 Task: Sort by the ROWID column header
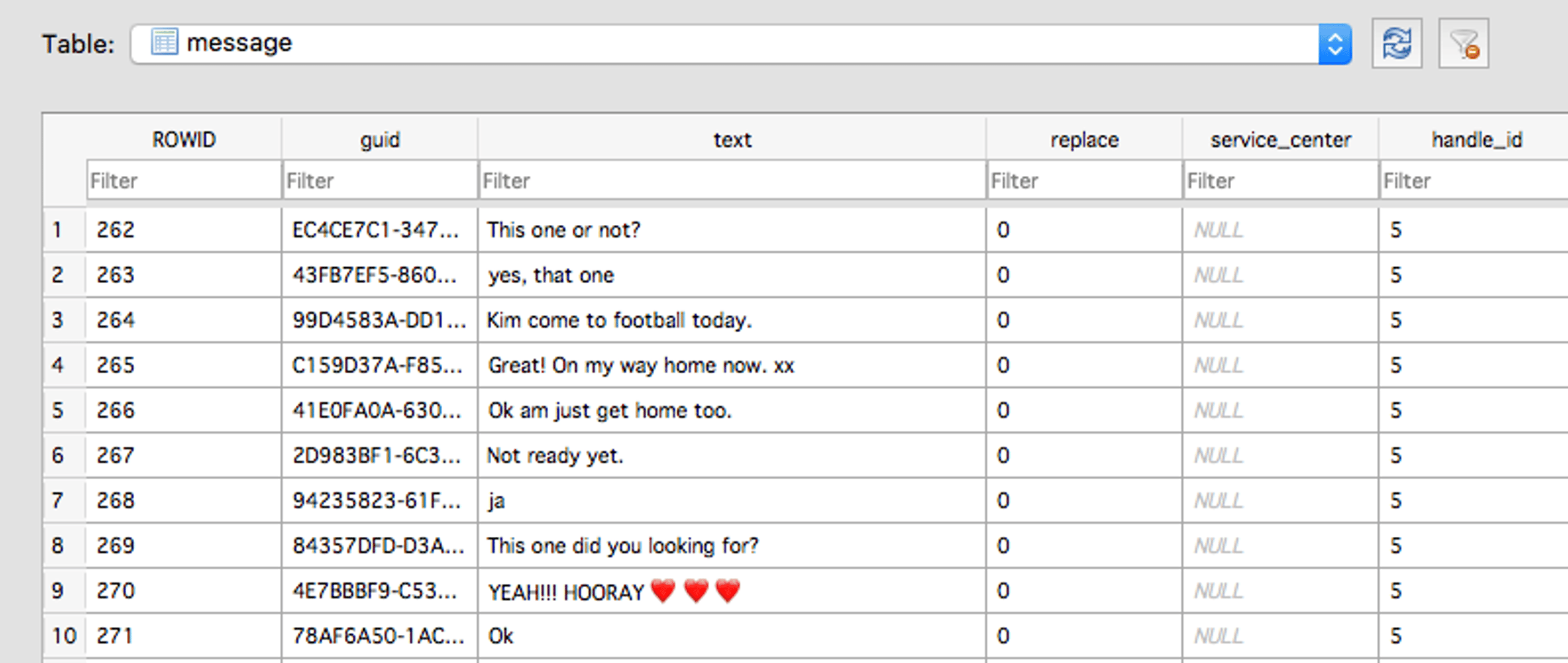(x=184, y=140)
